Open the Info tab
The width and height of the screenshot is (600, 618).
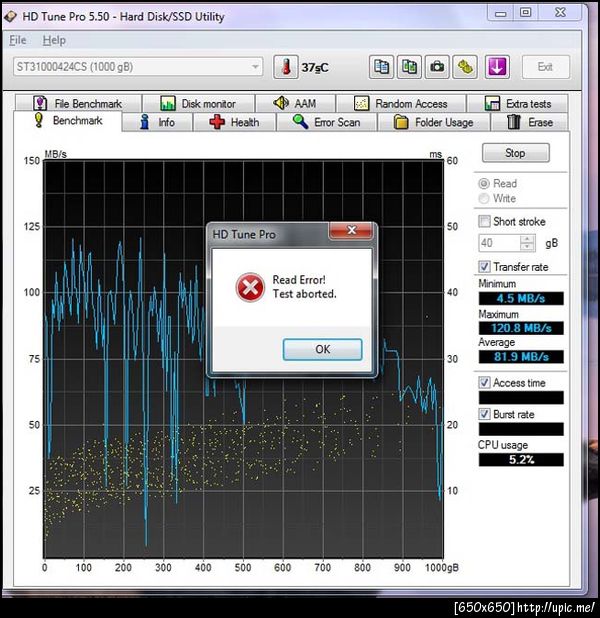157,122
